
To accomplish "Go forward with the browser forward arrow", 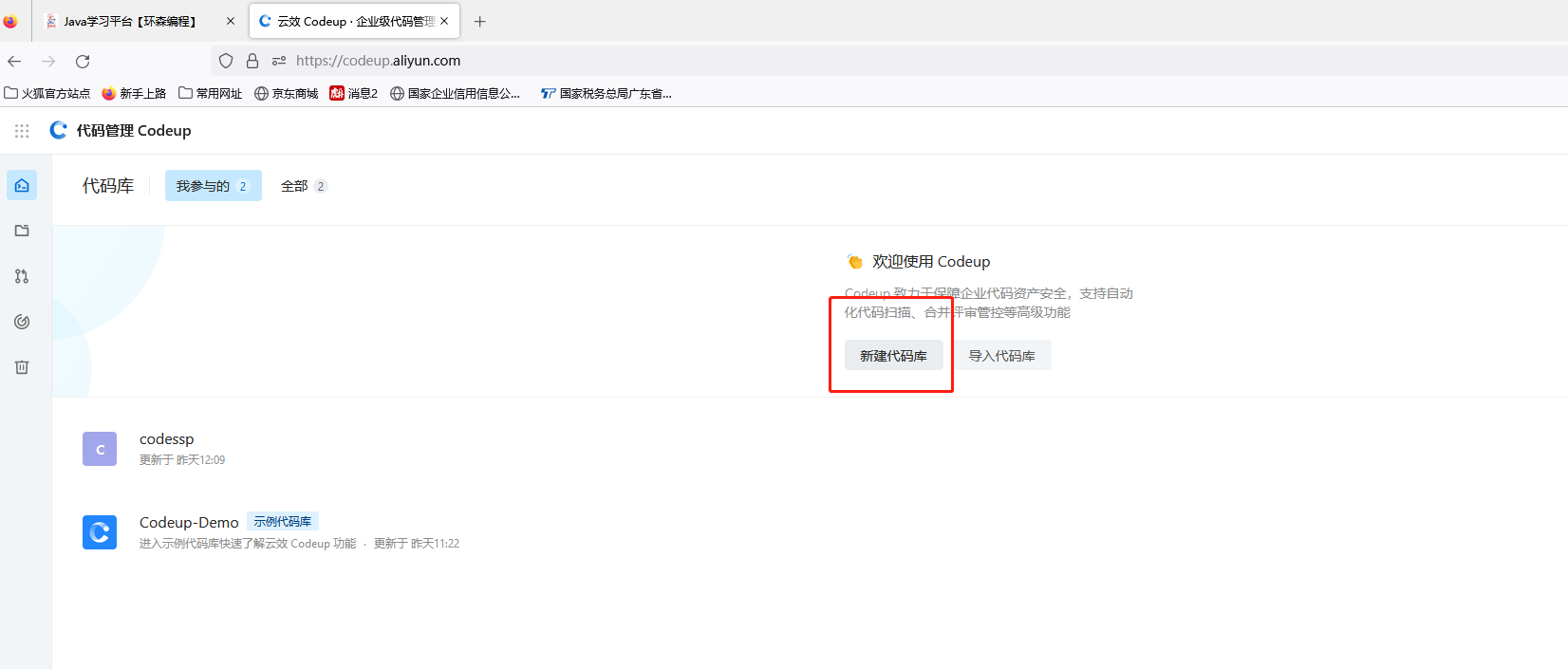I will coord(48,61).
